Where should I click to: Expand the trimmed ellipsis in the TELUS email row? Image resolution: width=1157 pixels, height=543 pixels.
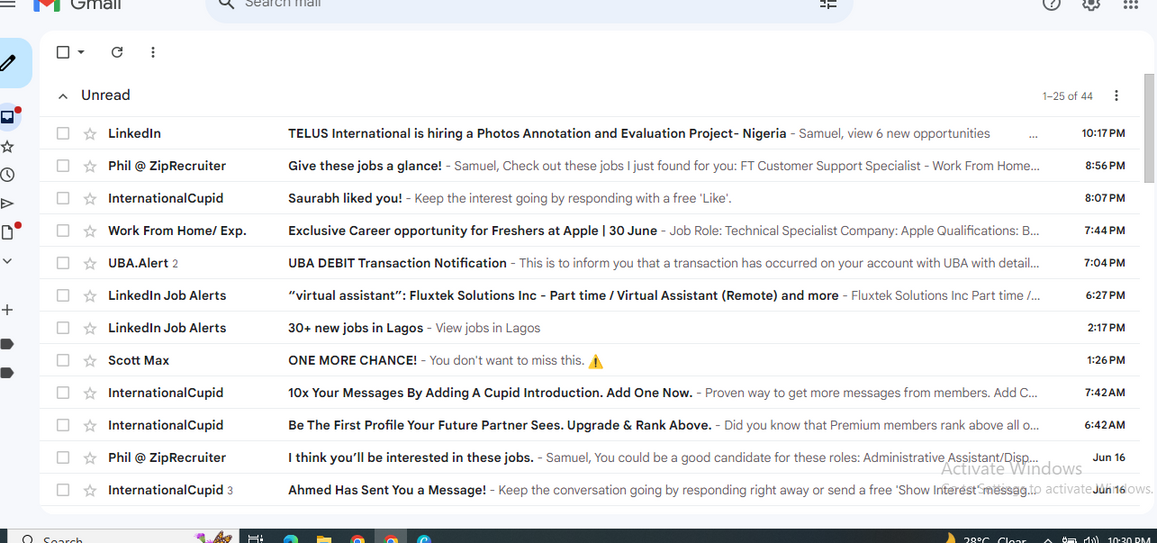point(1032,135)
